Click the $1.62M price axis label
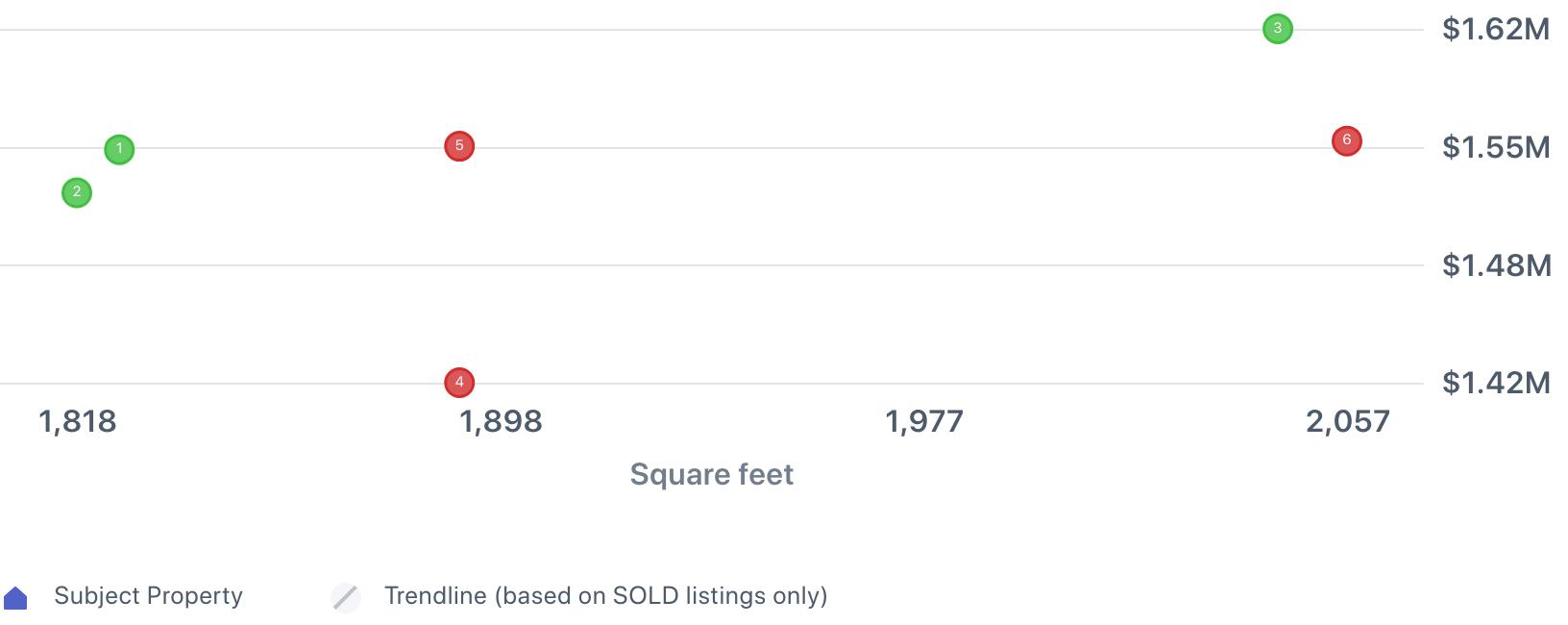1568x625 pixels. coord(1496,29)
